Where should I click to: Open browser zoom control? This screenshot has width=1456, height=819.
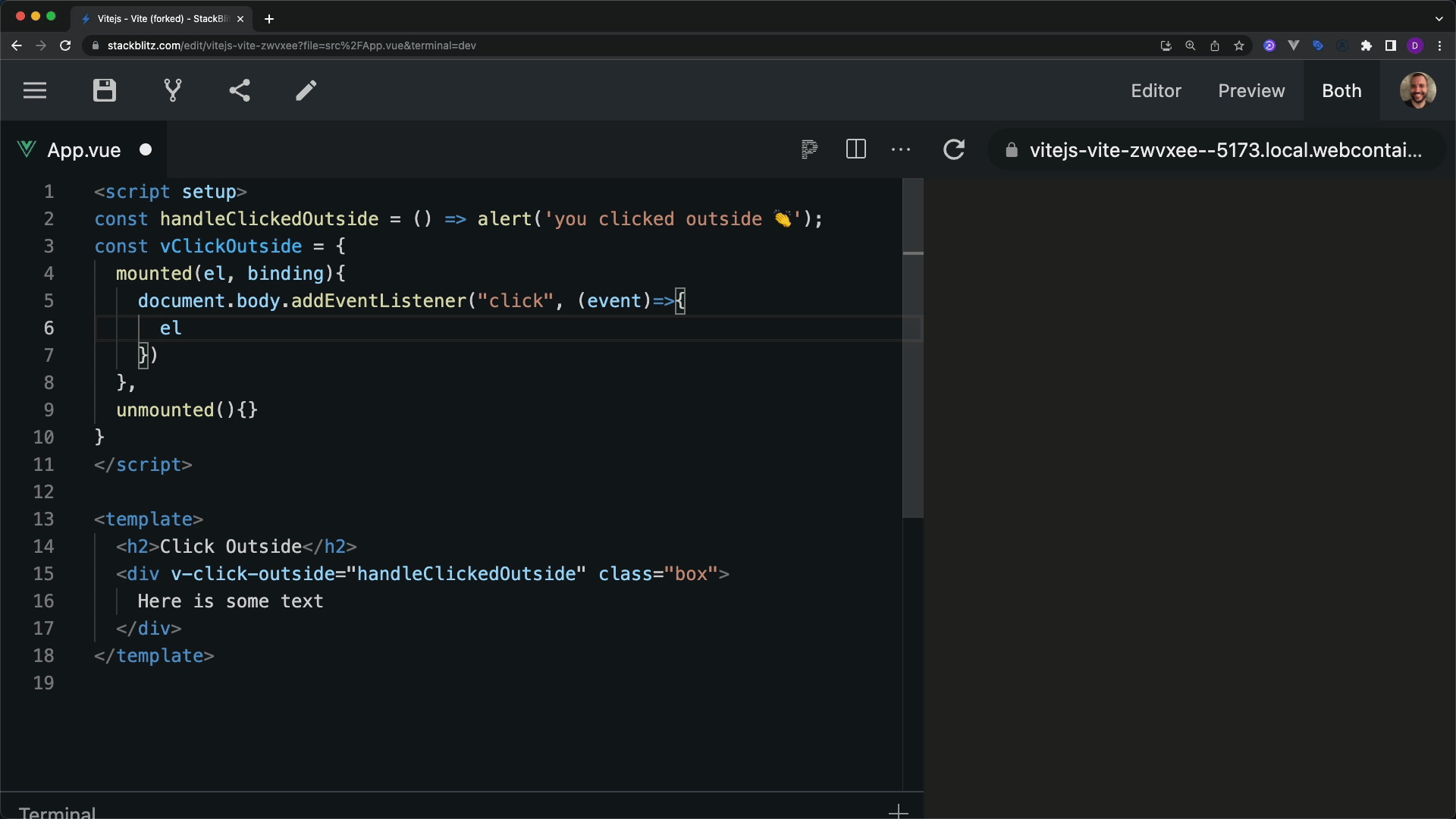(x=1191, y=45)
